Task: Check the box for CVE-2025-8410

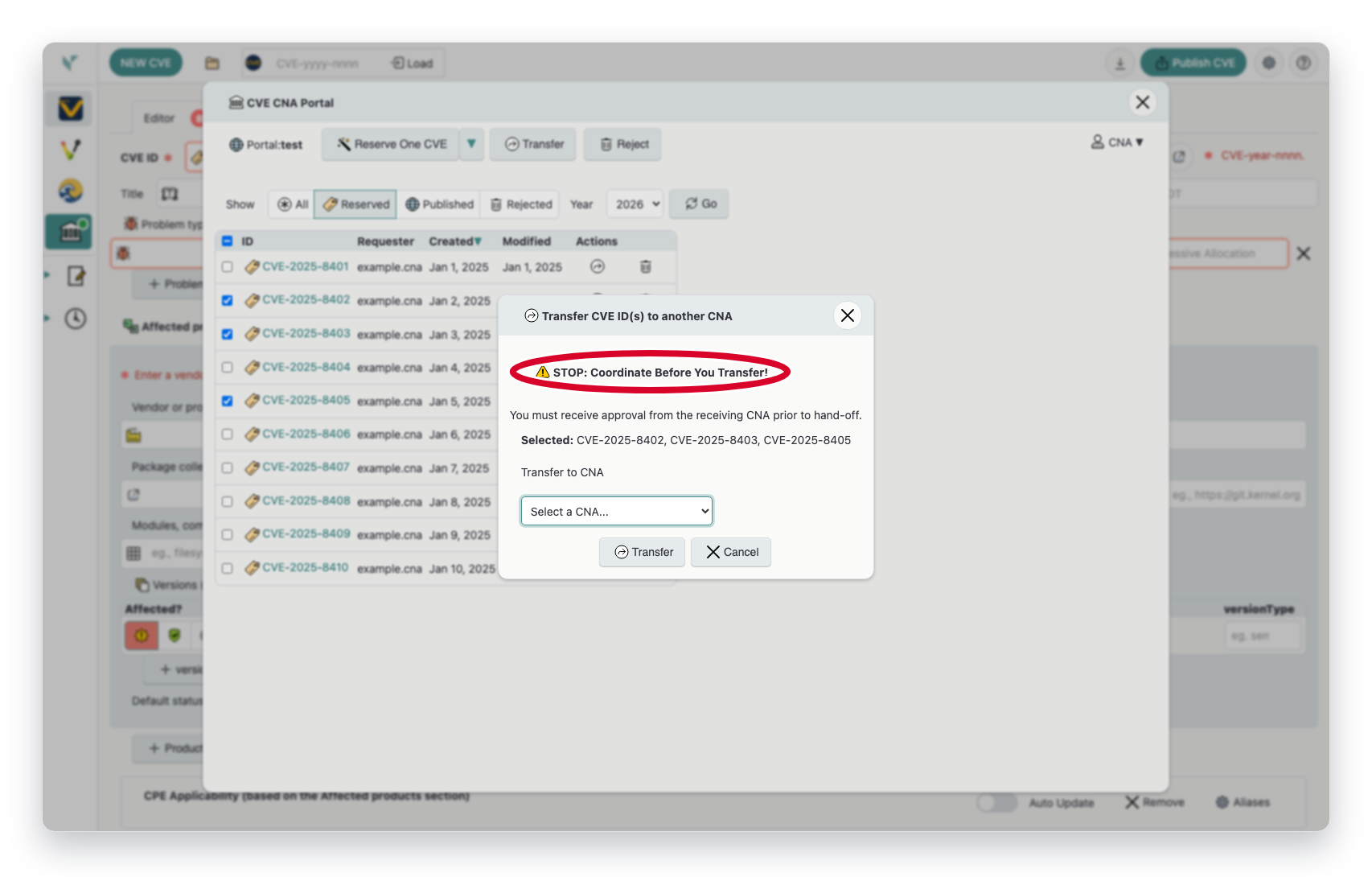Action: [227, 568]
